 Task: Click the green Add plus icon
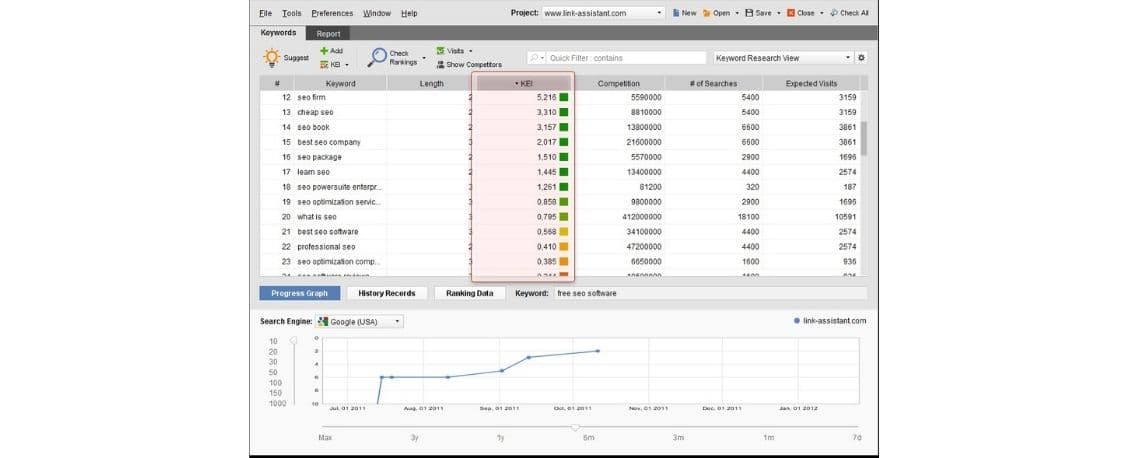[324, 51]
